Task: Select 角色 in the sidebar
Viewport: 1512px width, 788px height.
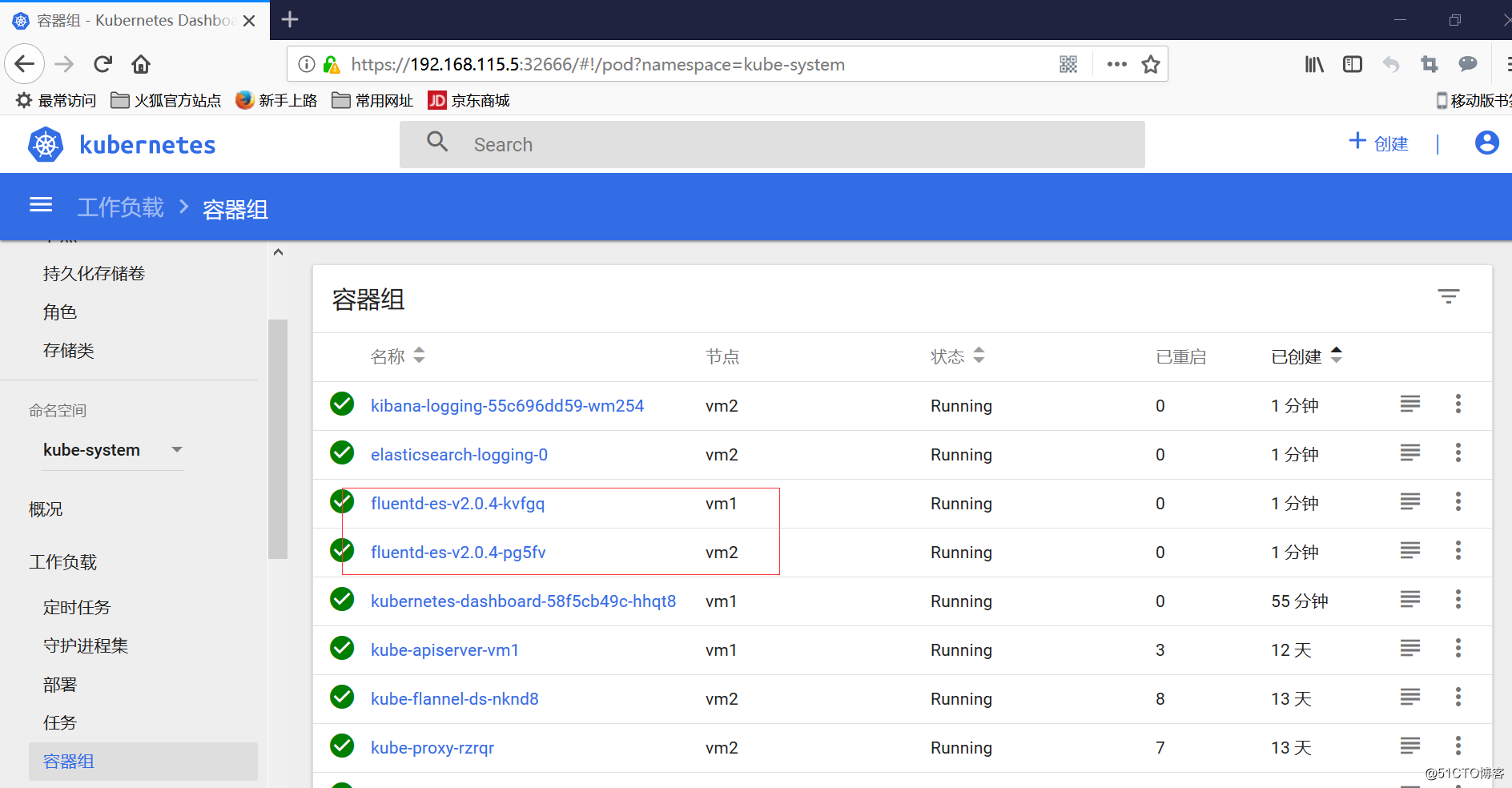Action: pos(60,312)
